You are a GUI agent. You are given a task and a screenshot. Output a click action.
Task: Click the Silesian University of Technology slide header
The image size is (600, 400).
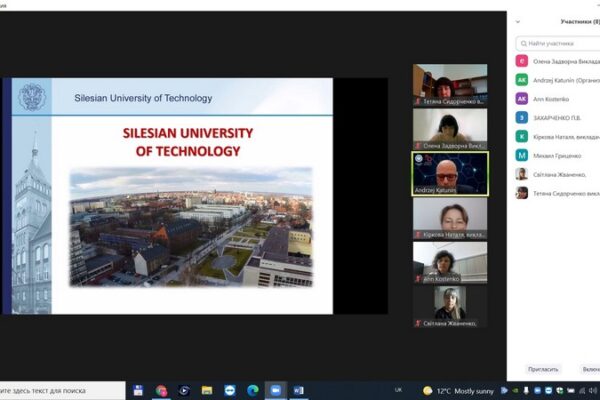point(143,98)
